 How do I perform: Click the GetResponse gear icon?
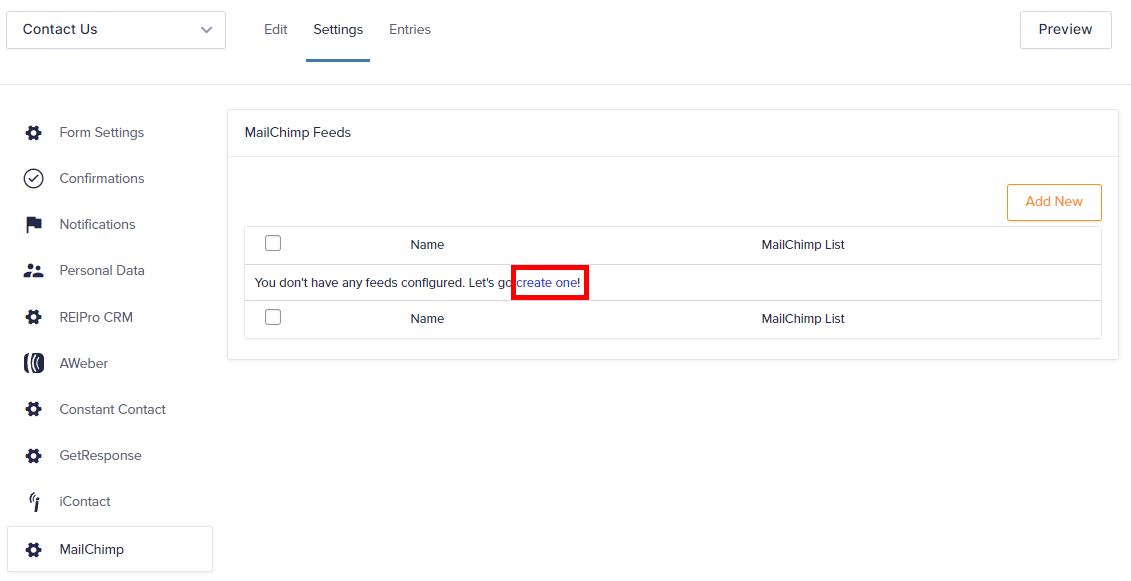[x=33, y=455]
